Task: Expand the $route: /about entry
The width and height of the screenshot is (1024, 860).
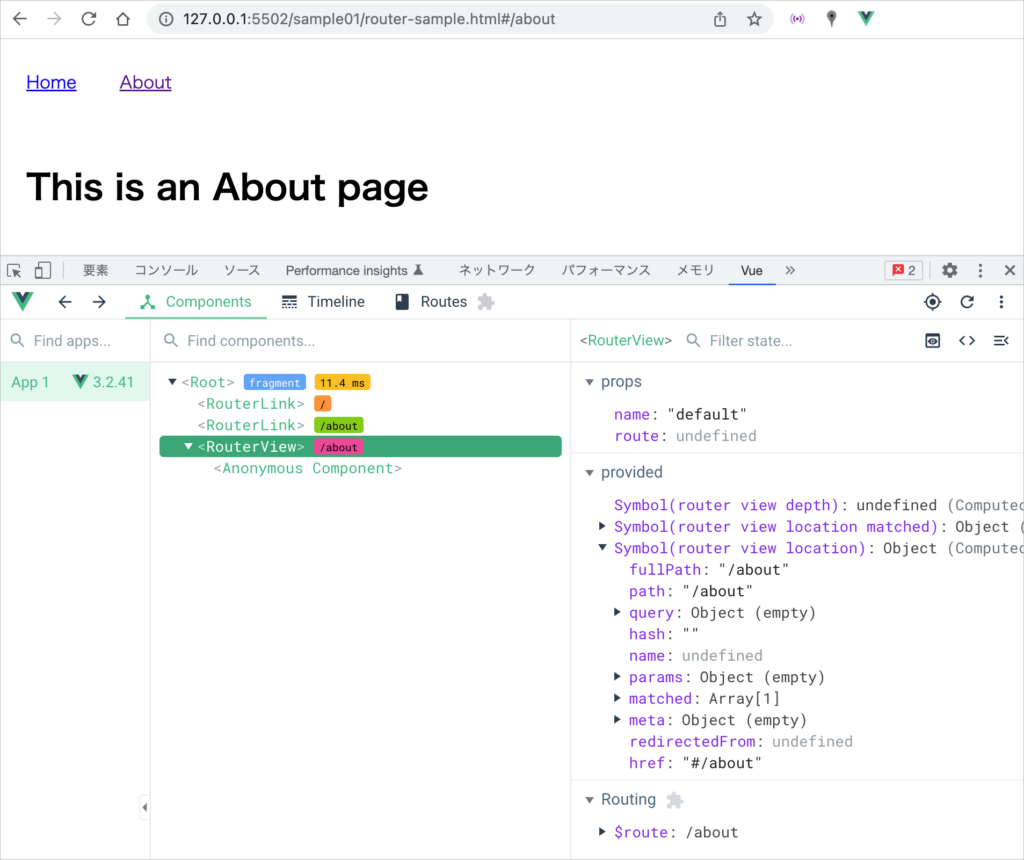Action: click(x=602, y=832)
